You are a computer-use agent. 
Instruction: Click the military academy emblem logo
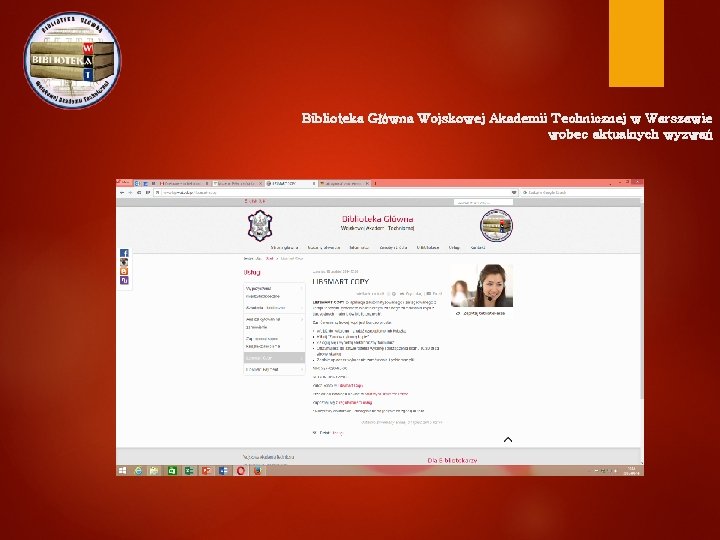click(x=260, y=225)
